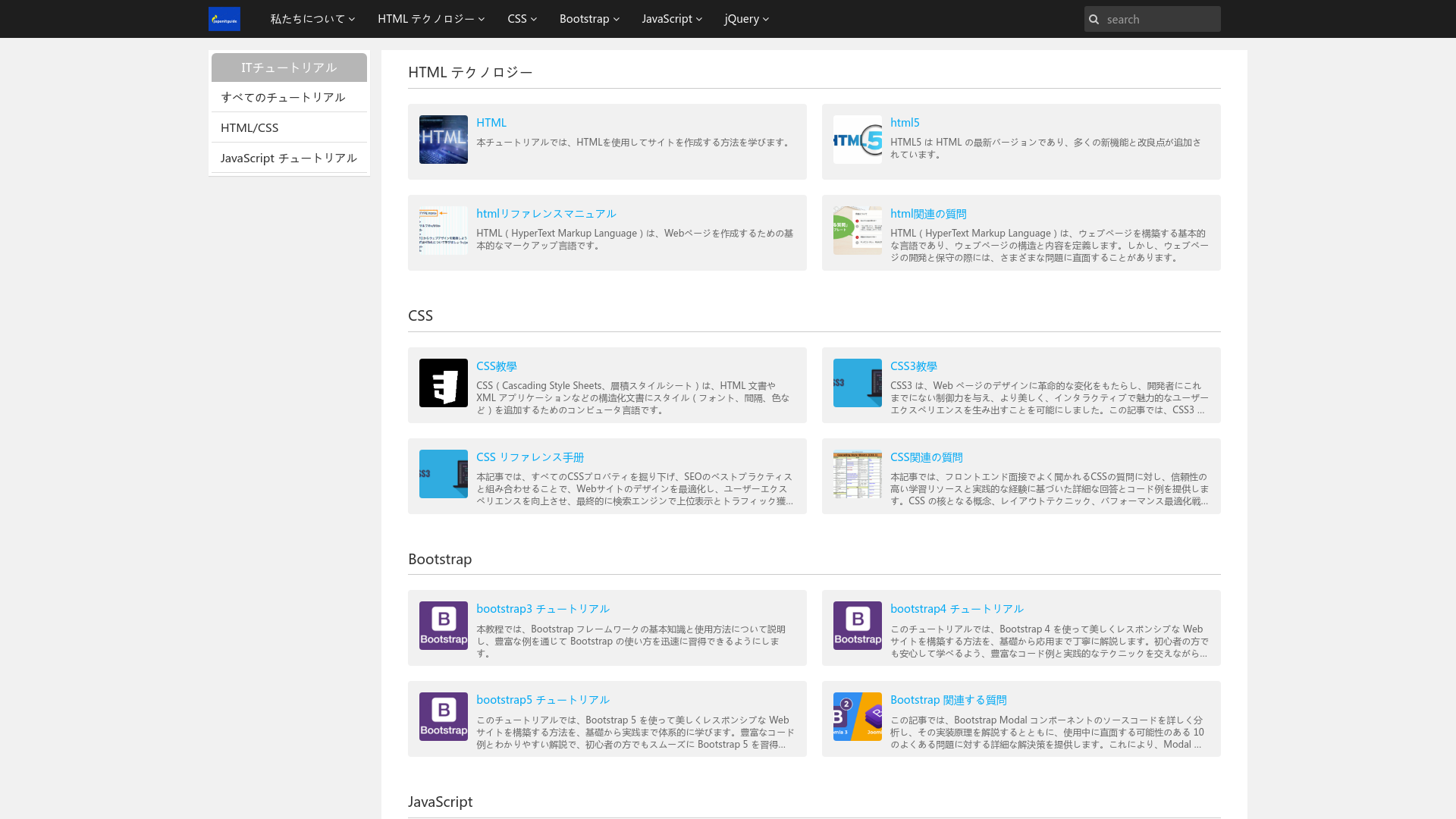Screen dimensions: 1456x819
Task: Open the Bootstrap 関連する質問 link
Action: 949,700
